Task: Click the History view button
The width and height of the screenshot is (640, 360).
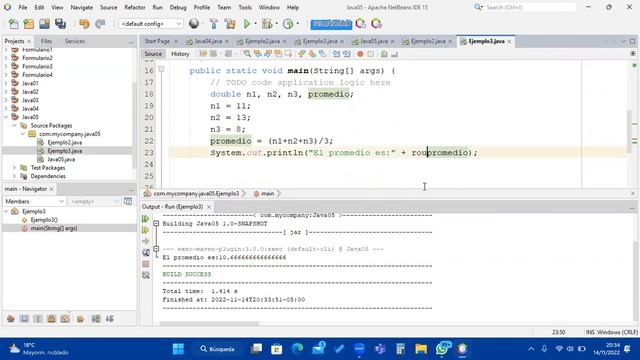Action: click(x=180, y=54)
